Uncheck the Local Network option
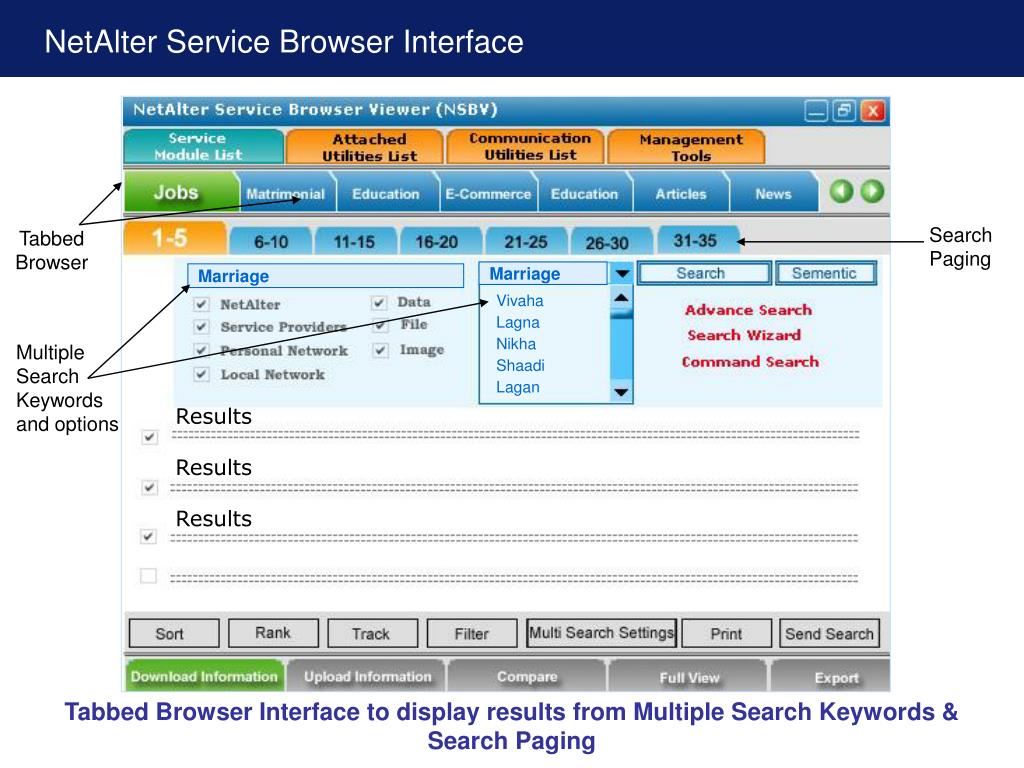The width and height of the screenshot is (1024, 768). [x=201, y=374]
